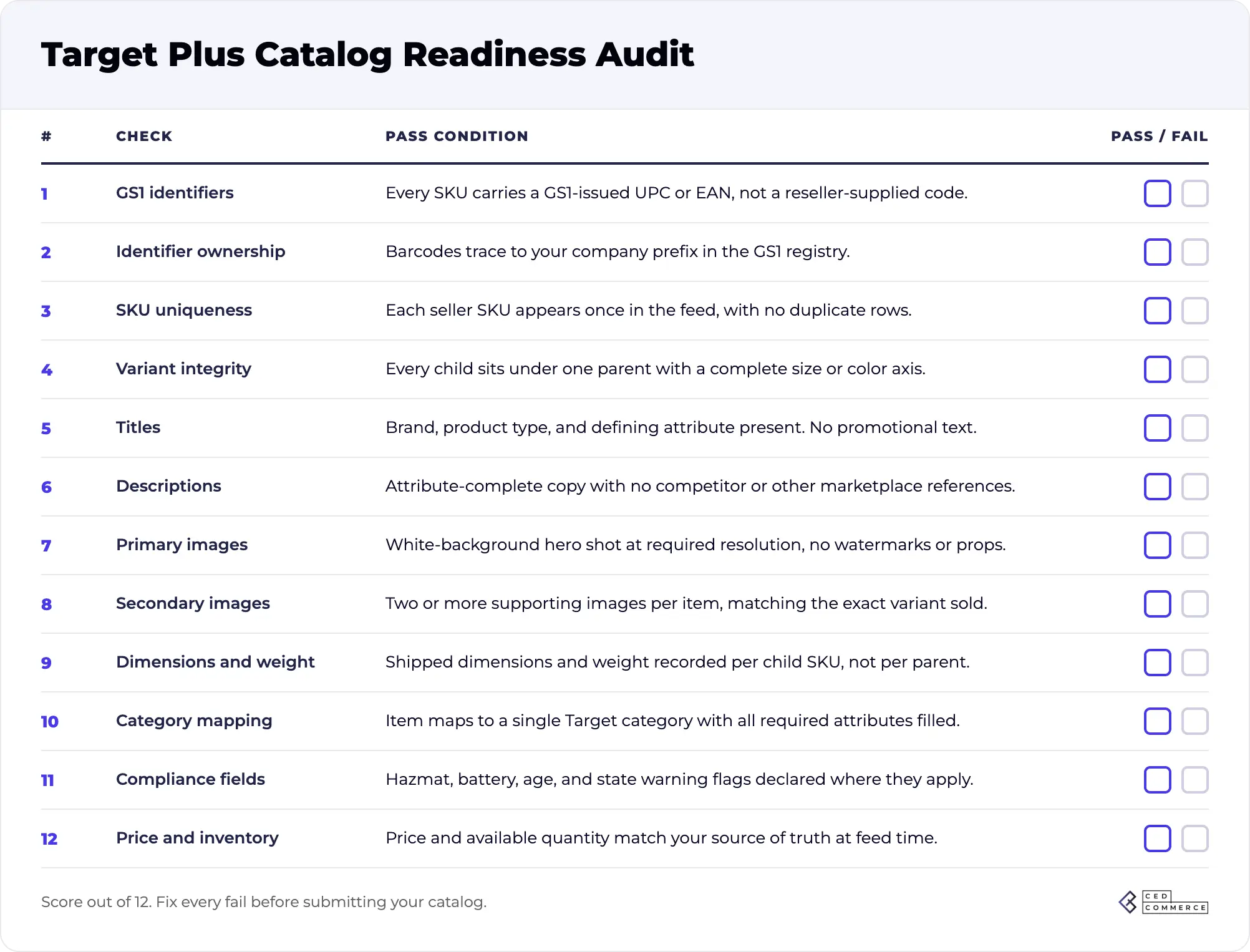Check the Pass box for SKU uniqueness

point(1158,311)
